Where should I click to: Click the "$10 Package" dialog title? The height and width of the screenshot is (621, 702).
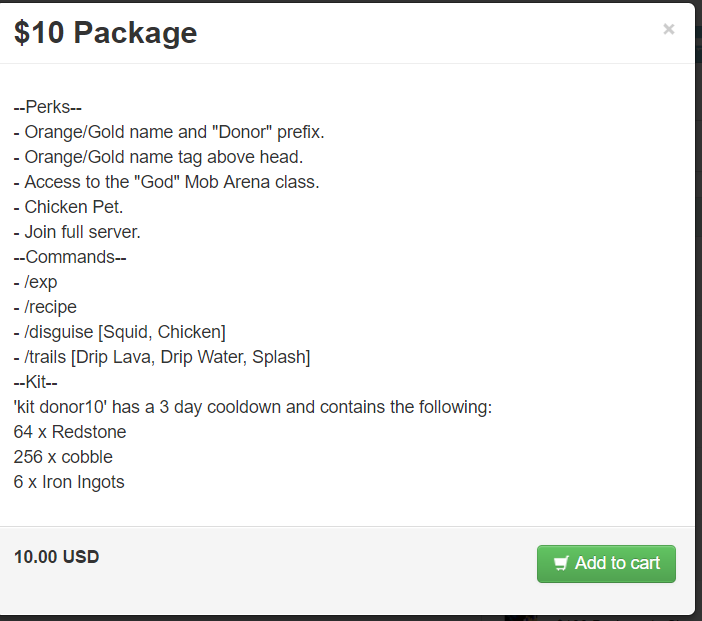click(x=105, y=33)
